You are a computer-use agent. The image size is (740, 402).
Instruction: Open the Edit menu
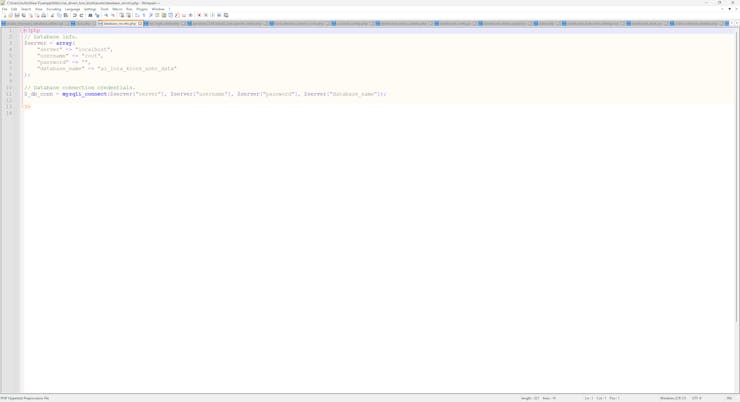click(x=14, y=9)
